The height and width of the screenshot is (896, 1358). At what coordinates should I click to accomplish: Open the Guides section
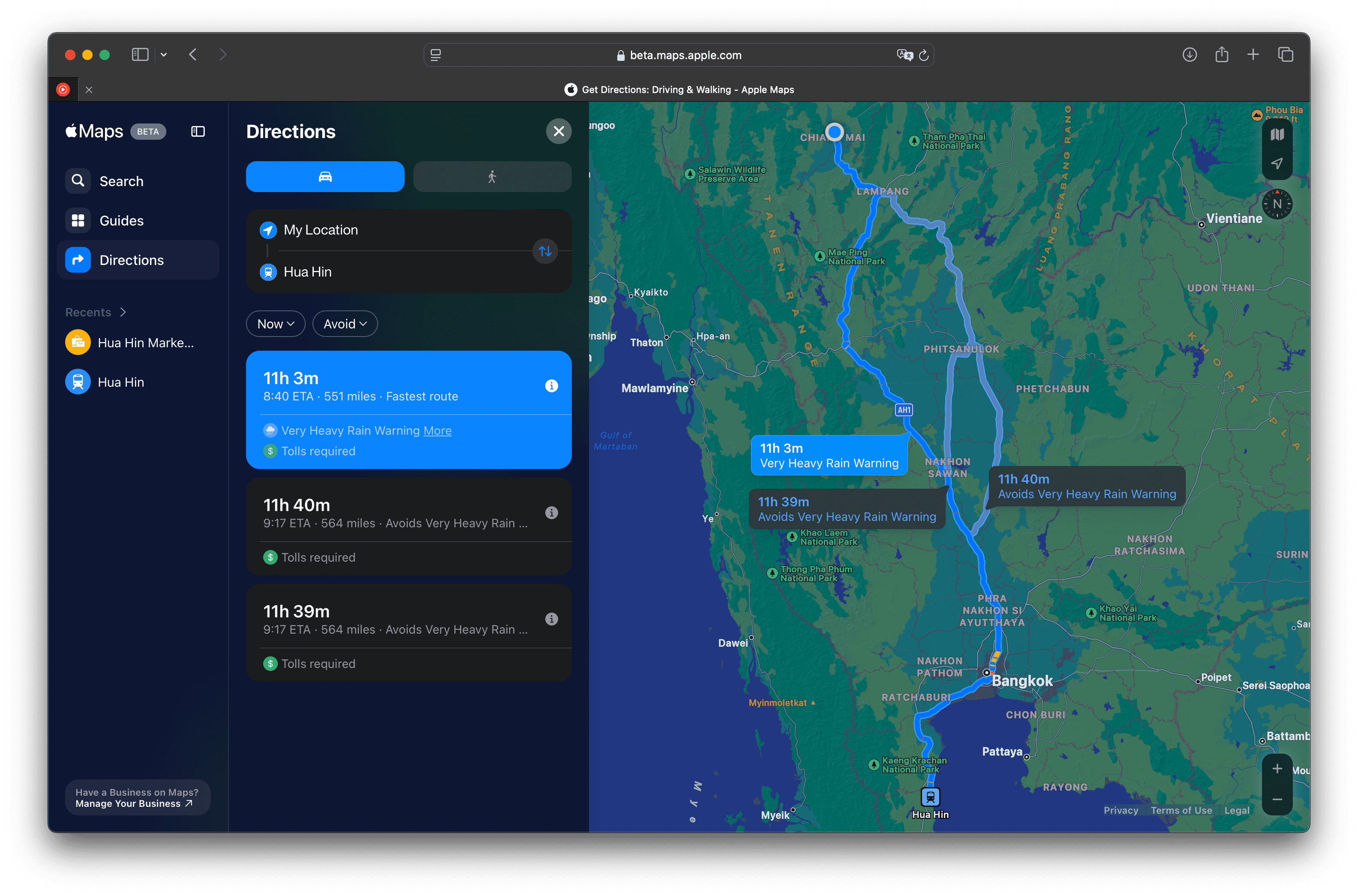click(x=121, y=221)
